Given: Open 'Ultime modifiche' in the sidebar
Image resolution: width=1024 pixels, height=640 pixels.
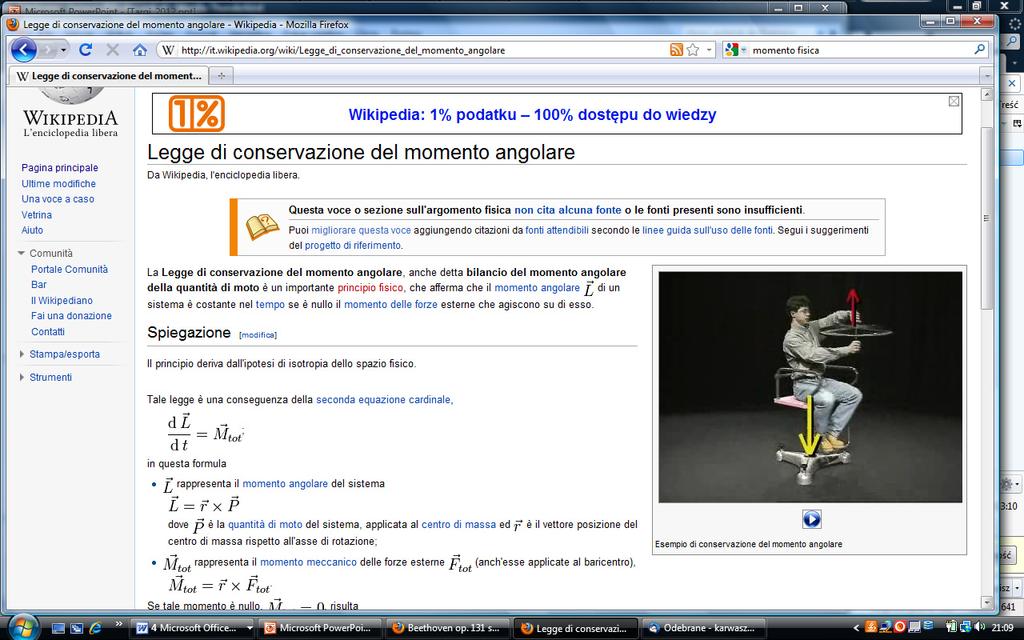Looking at the screenshot, I should click(59, 184).
